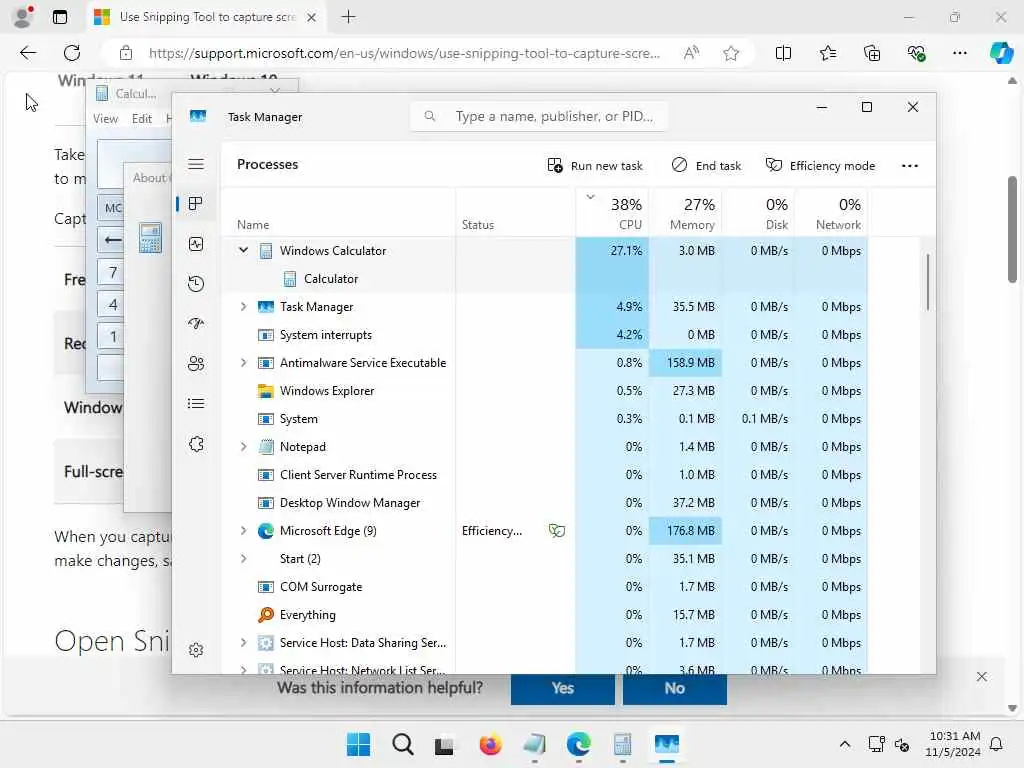Refresh the Edge page
Image resolution: width=1024 pixels, height=768 pixels.
pyautogui.click(x=72, y=53)
